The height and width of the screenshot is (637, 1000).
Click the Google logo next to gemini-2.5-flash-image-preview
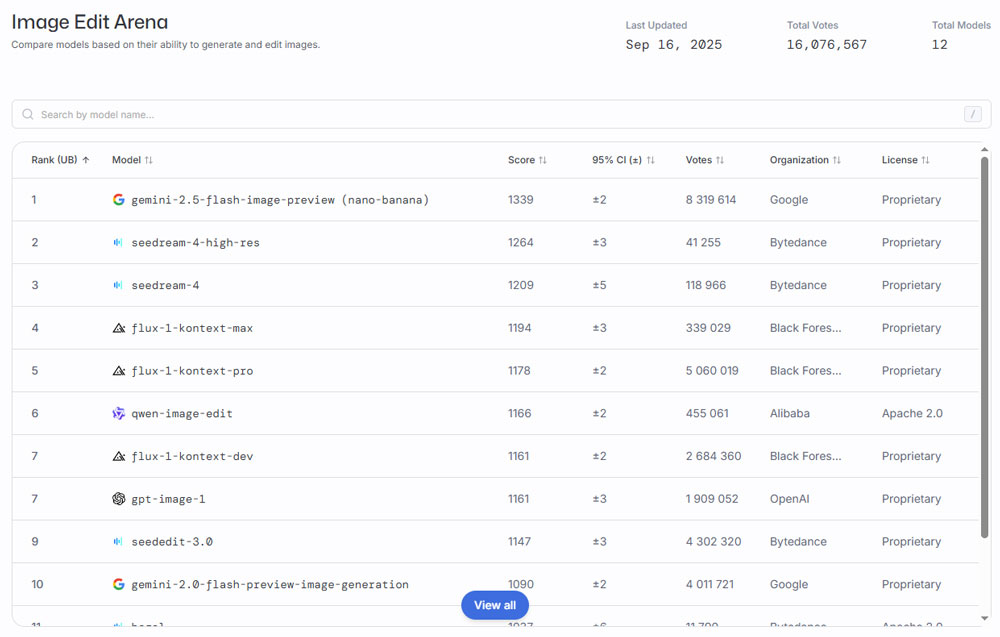(x=119, y=200)
